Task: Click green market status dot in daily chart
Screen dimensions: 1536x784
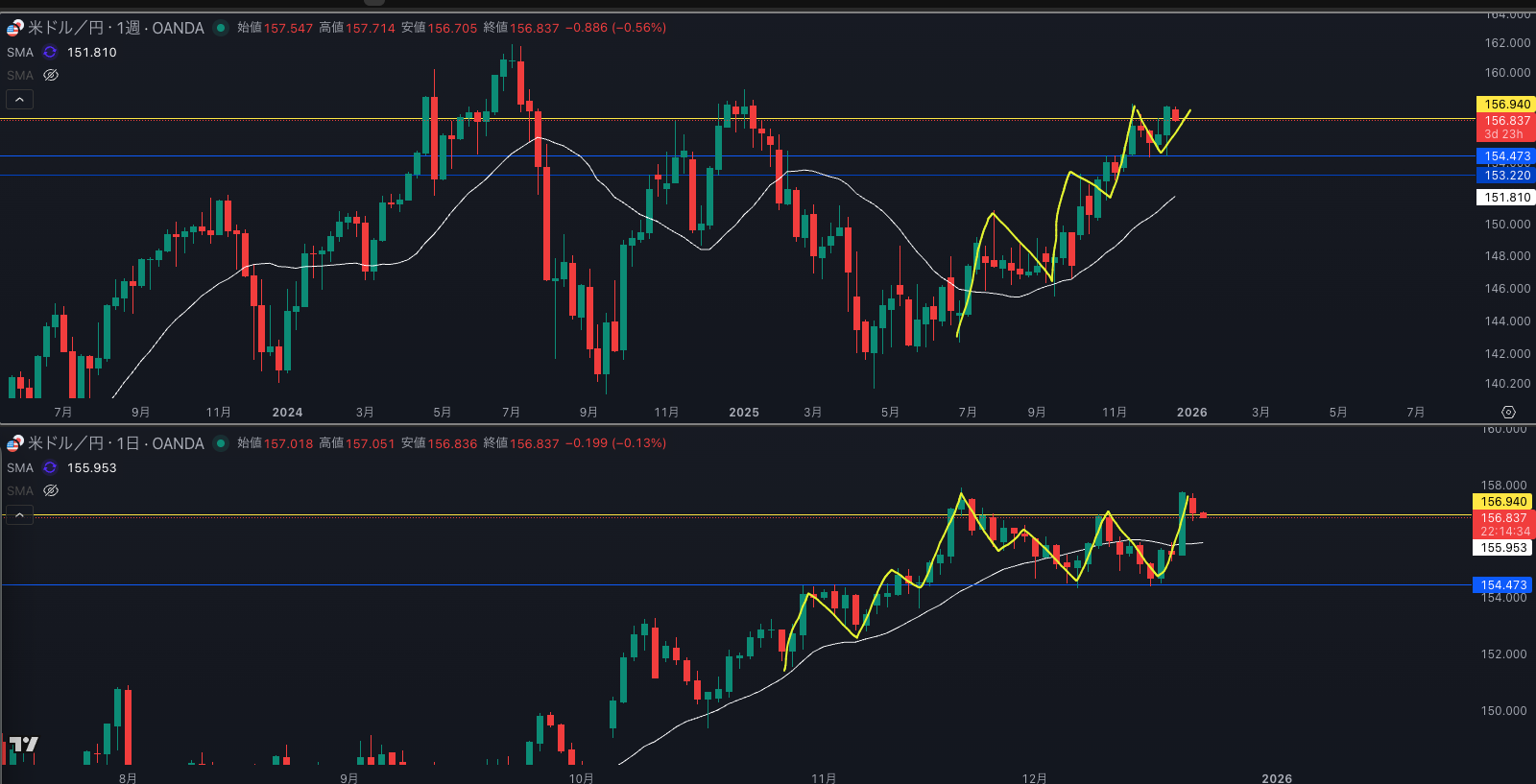Action: [x=221, y=443]
